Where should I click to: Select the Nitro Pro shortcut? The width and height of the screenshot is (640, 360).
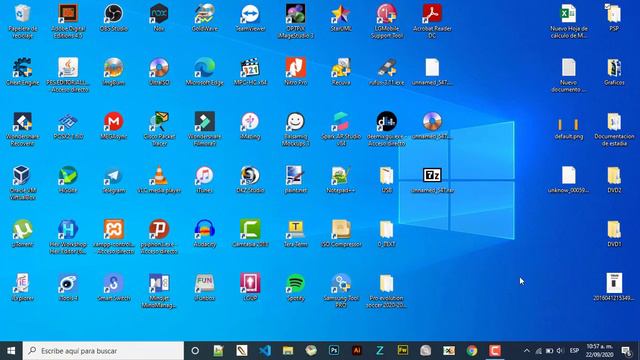[296, 71]
